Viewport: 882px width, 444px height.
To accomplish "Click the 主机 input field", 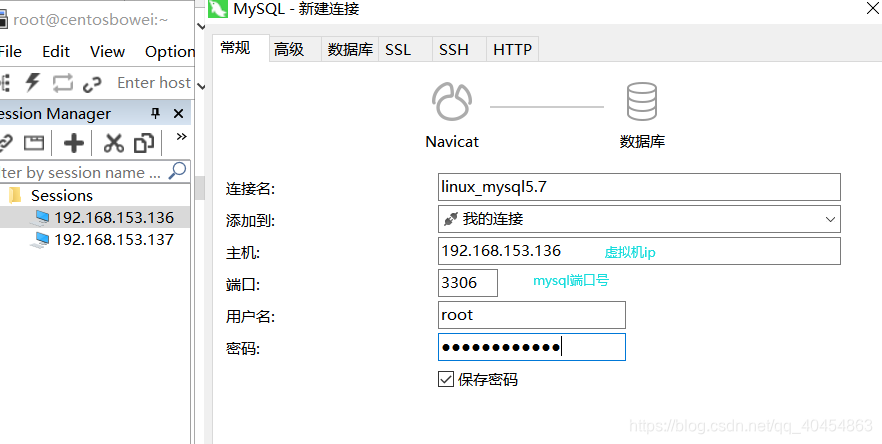I will (x=639, y=251).
